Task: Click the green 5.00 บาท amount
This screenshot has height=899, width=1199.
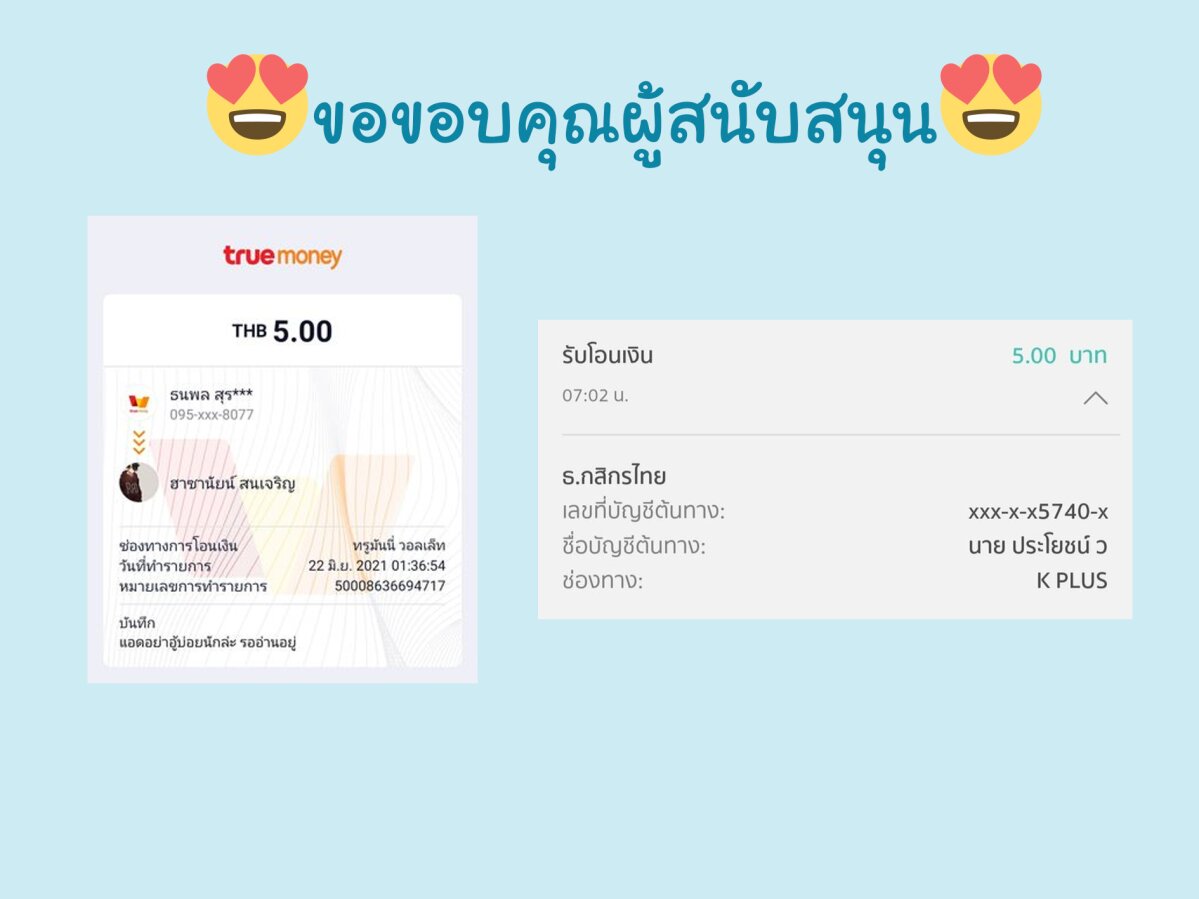Action: point(1059,355)
